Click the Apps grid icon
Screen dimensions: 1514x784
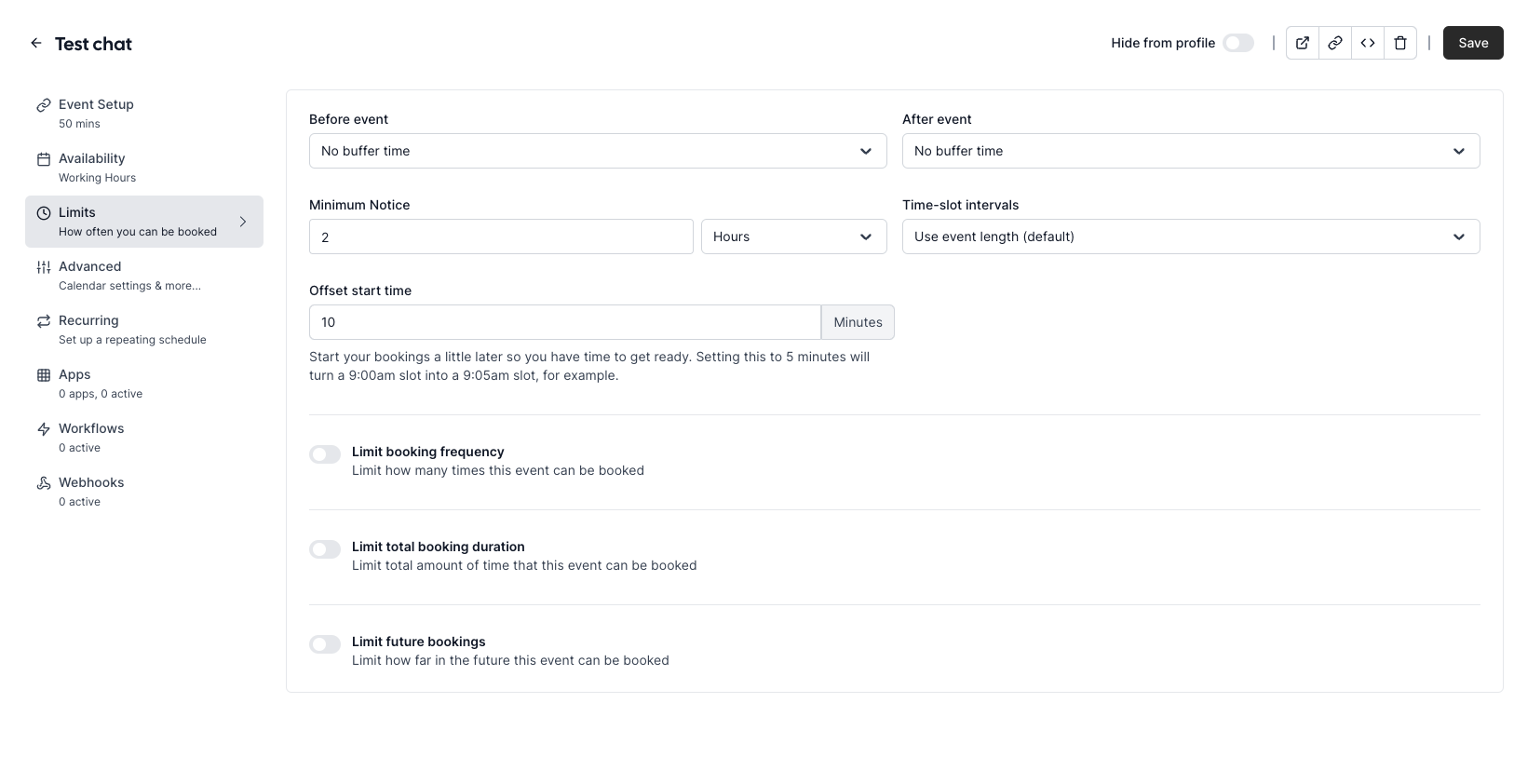[x=44, y=375]
